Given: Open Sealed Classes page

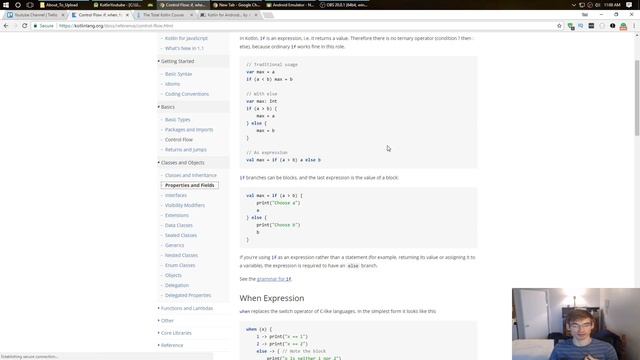Looking at the screenshot, I should [181, 235].
